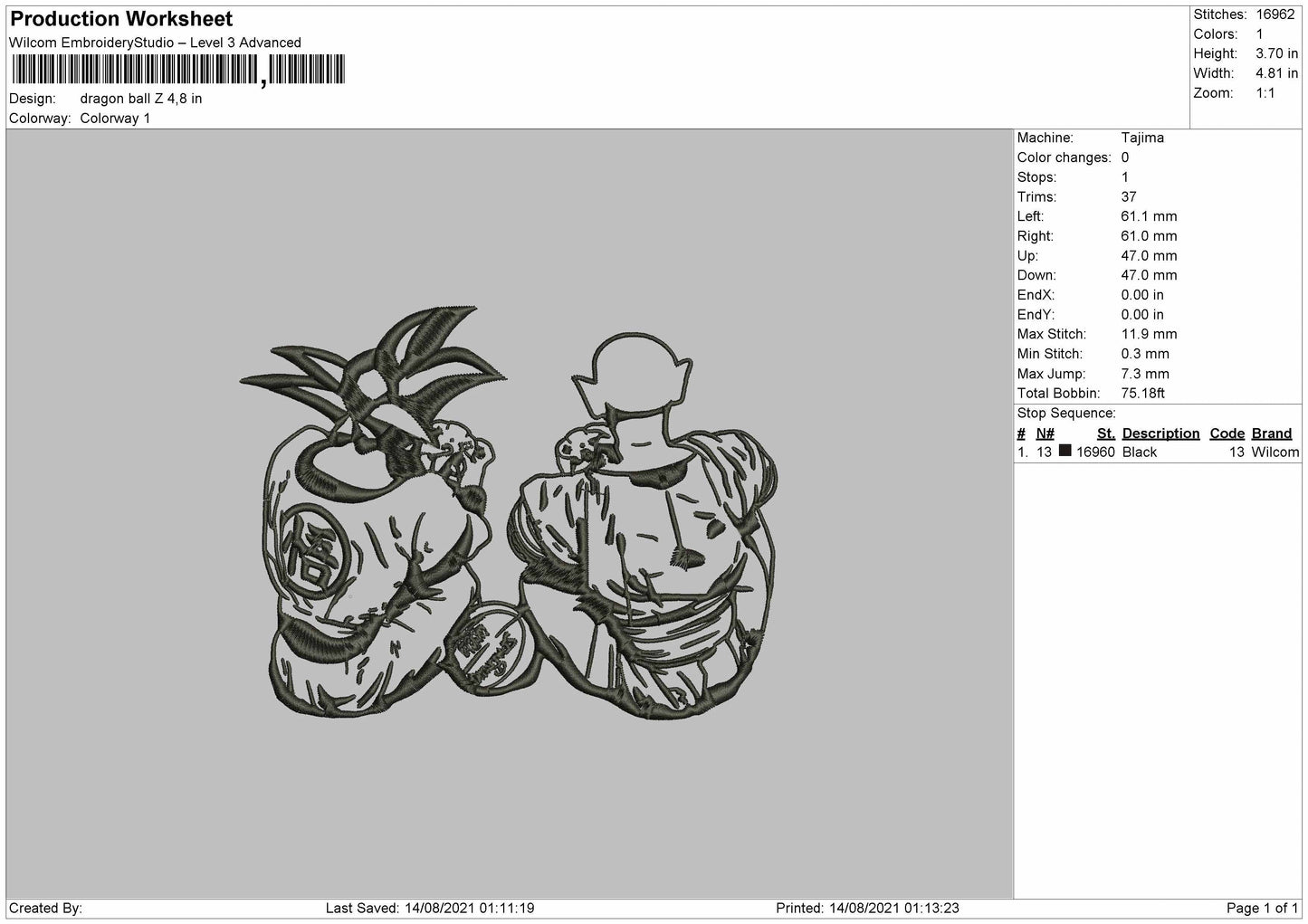Click the 'Brand' column header
Viewport: 1308px width, 924px height.
(x=1272, y=433)
